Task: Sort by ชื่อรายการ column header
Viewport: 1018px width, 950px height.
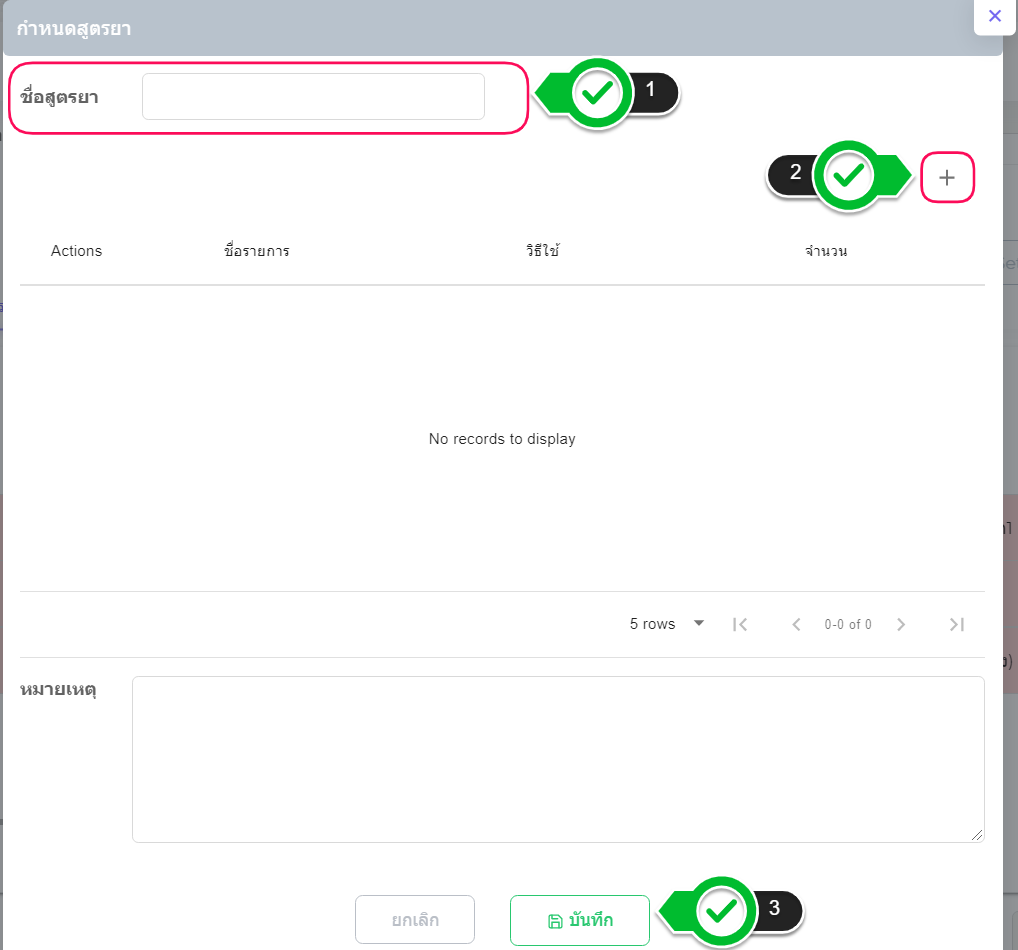Action: (x=257, y=251)
